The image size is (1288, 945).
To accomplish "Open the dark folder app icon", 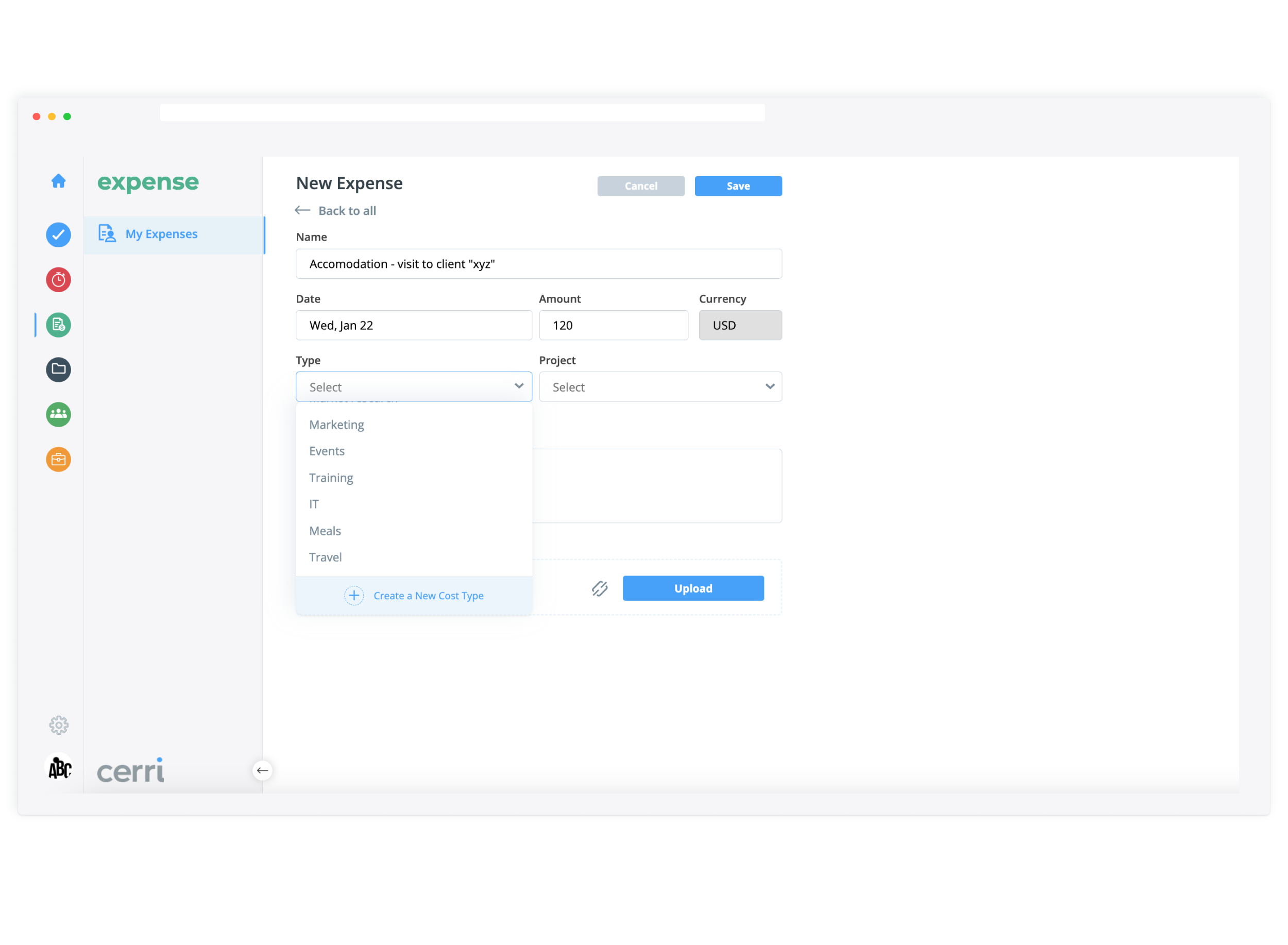I will pos(58,369).
